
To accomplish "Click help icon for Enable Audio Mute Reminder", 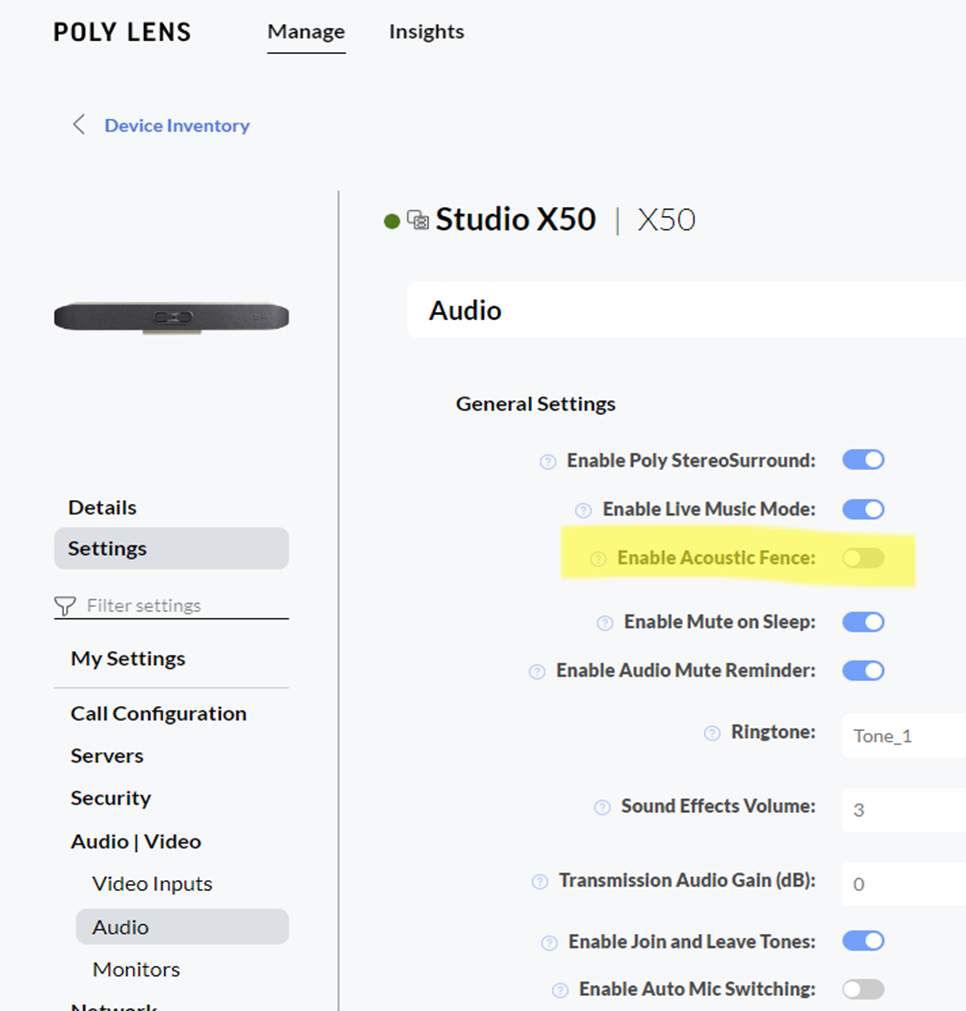I will pyautogui.click(x=537, y=671).
